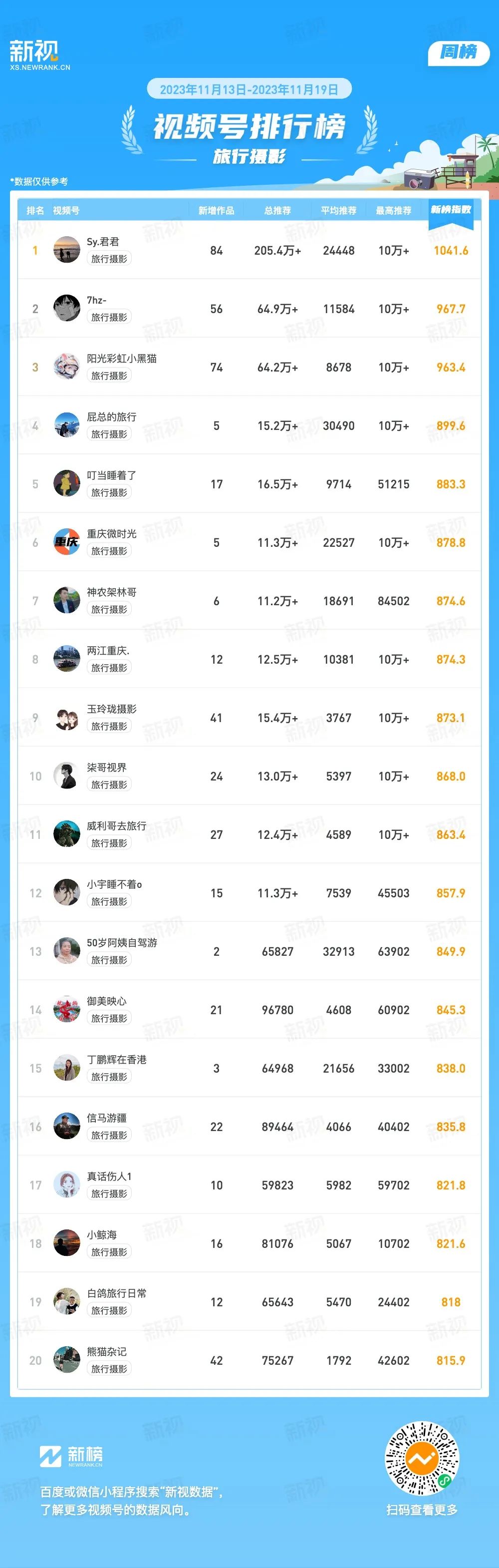Viewport: 499px width, 1568px height.
Task: Click the 熊猫杂记 avatar icon
Action: tap(67, 1360)
